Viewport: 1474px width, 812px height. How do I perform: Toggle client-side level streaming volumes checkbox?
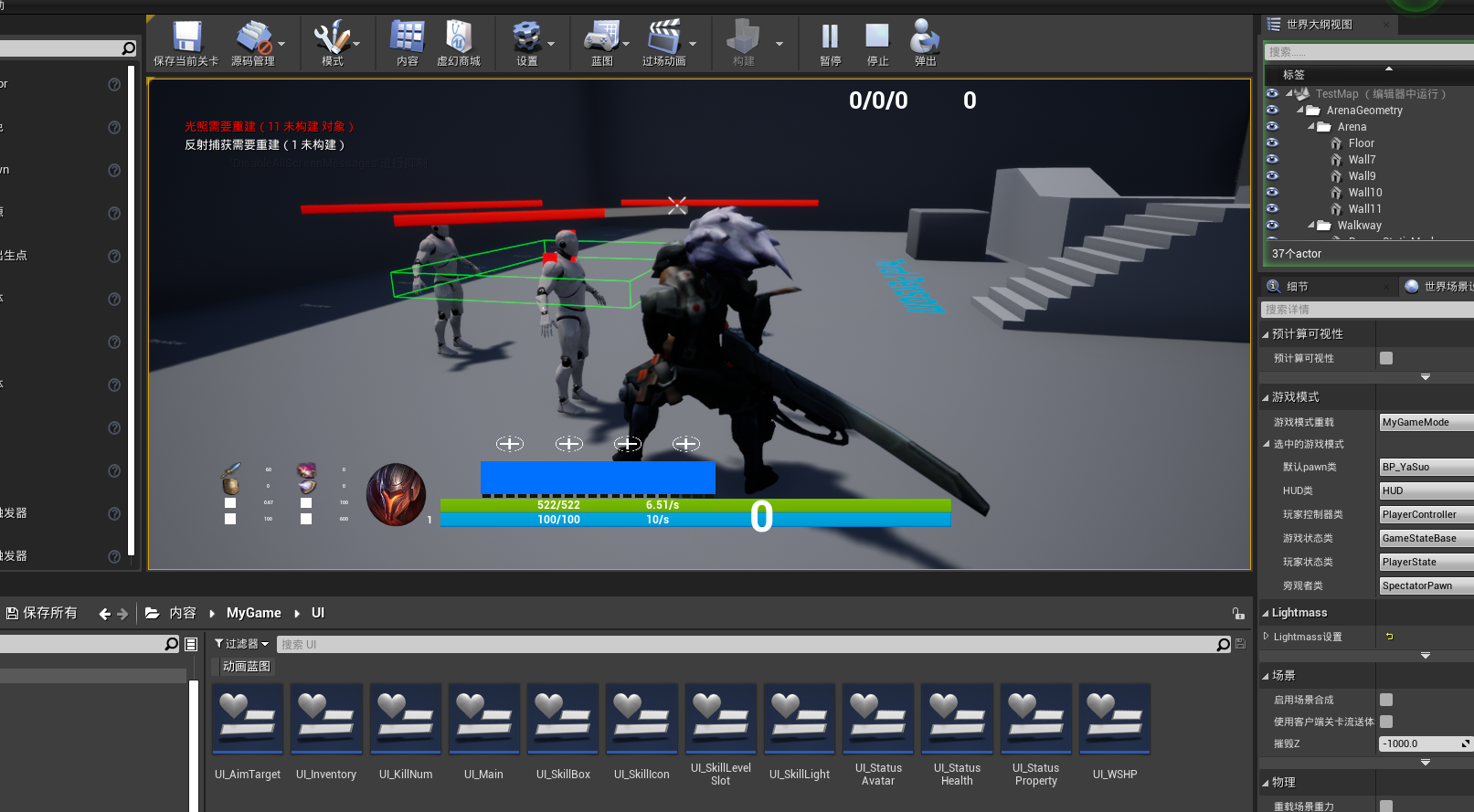coord(1386,722)
